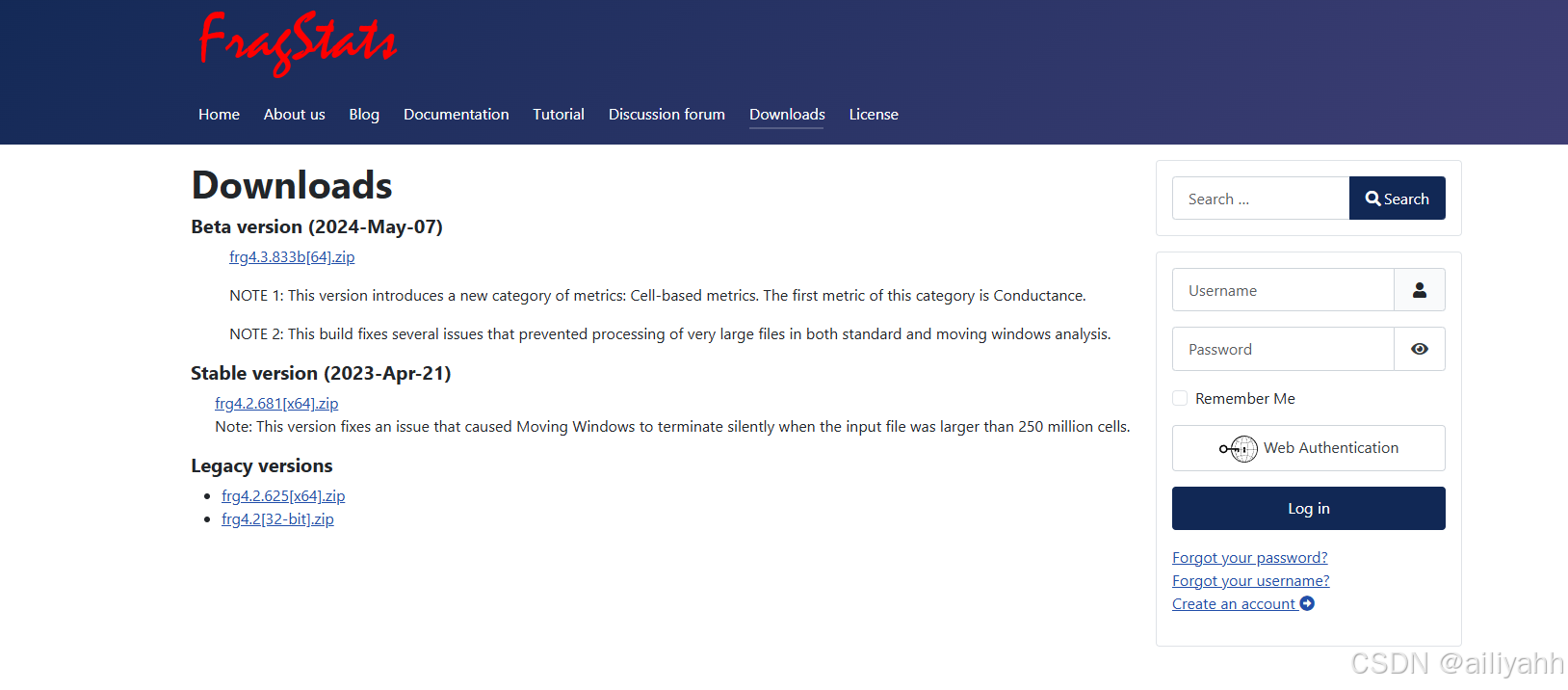Image resolution: width=1568 pixels, height=690 pixels.
Task: Click the Beta version (2024-May-07) heading
Action: (317, 226)
